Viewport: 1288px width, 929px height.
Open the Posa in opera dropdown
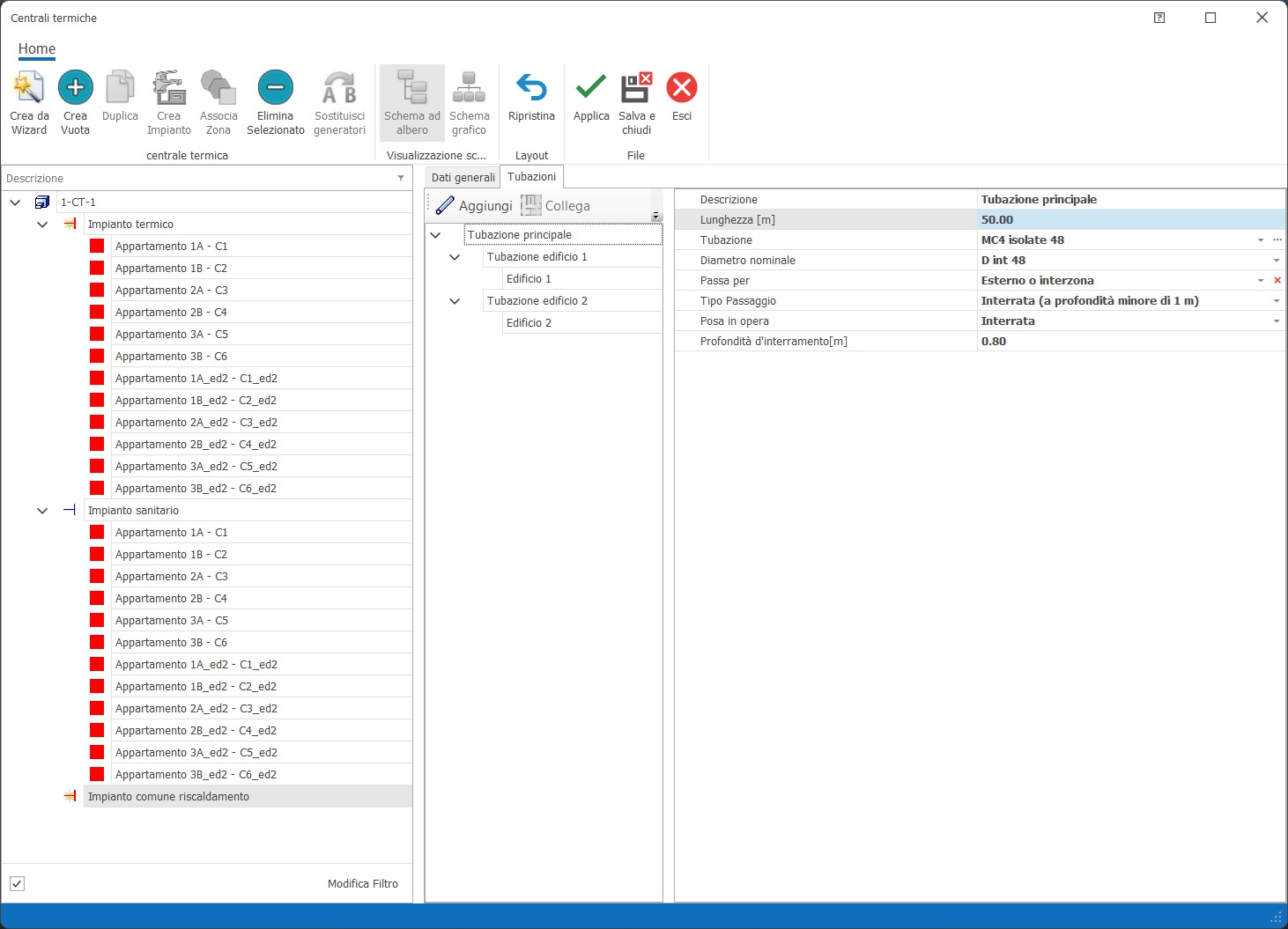(1276, 321)
